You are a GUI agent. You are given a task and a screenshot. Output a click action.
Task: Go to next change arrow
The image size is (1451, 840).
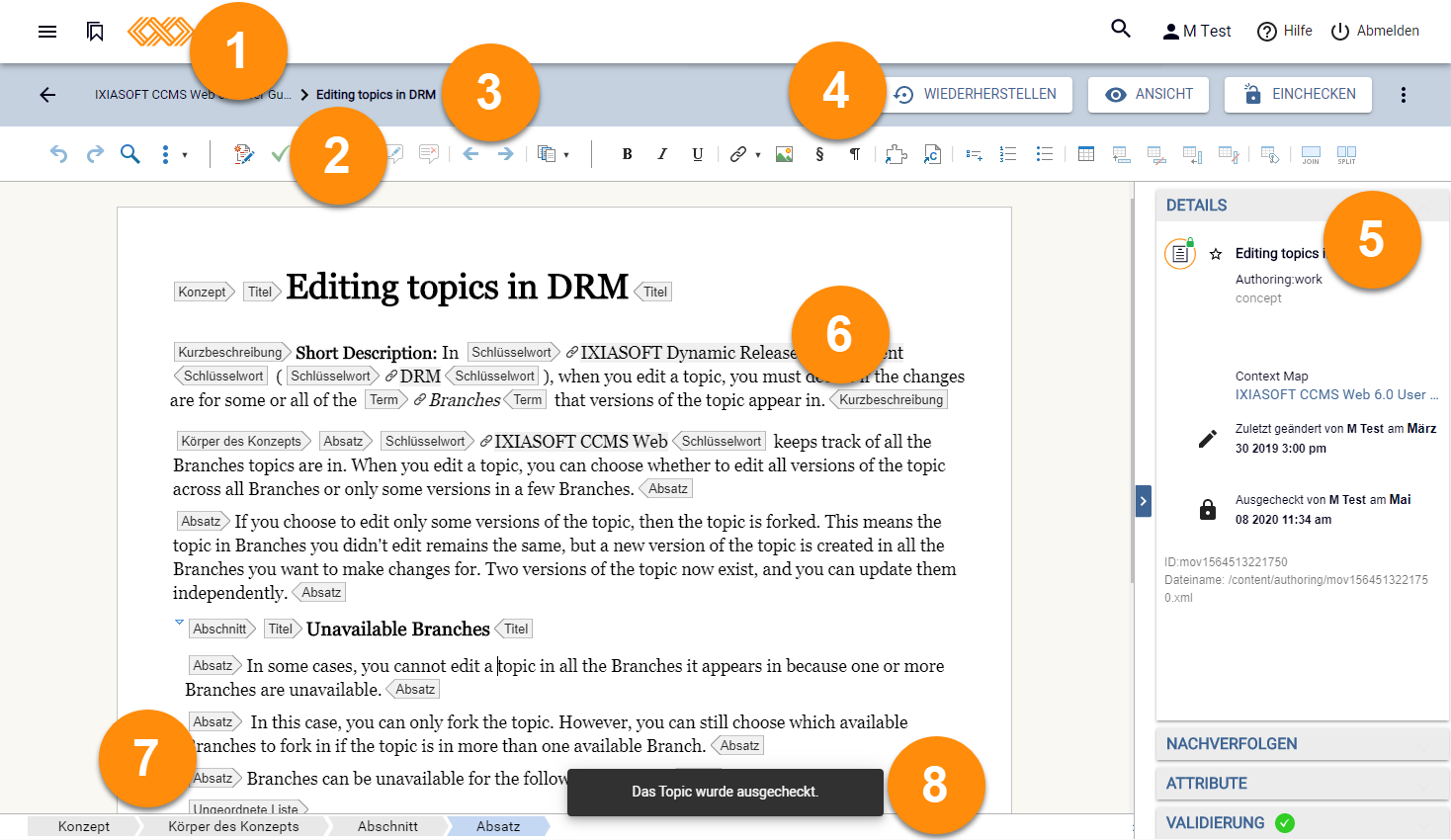tap(505, 154)
